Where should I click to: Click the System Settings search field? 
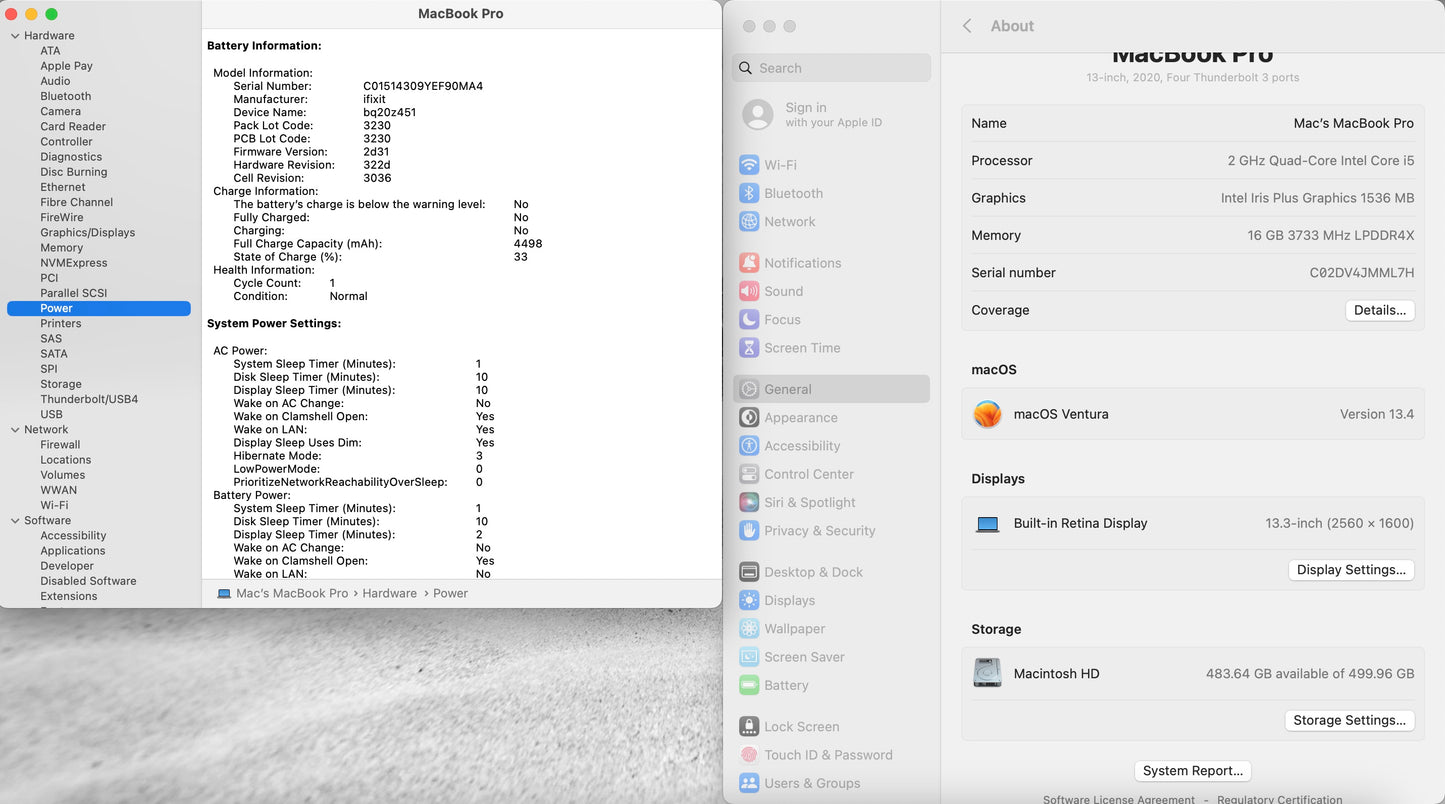pyautogui.click(x=832, y=68)
